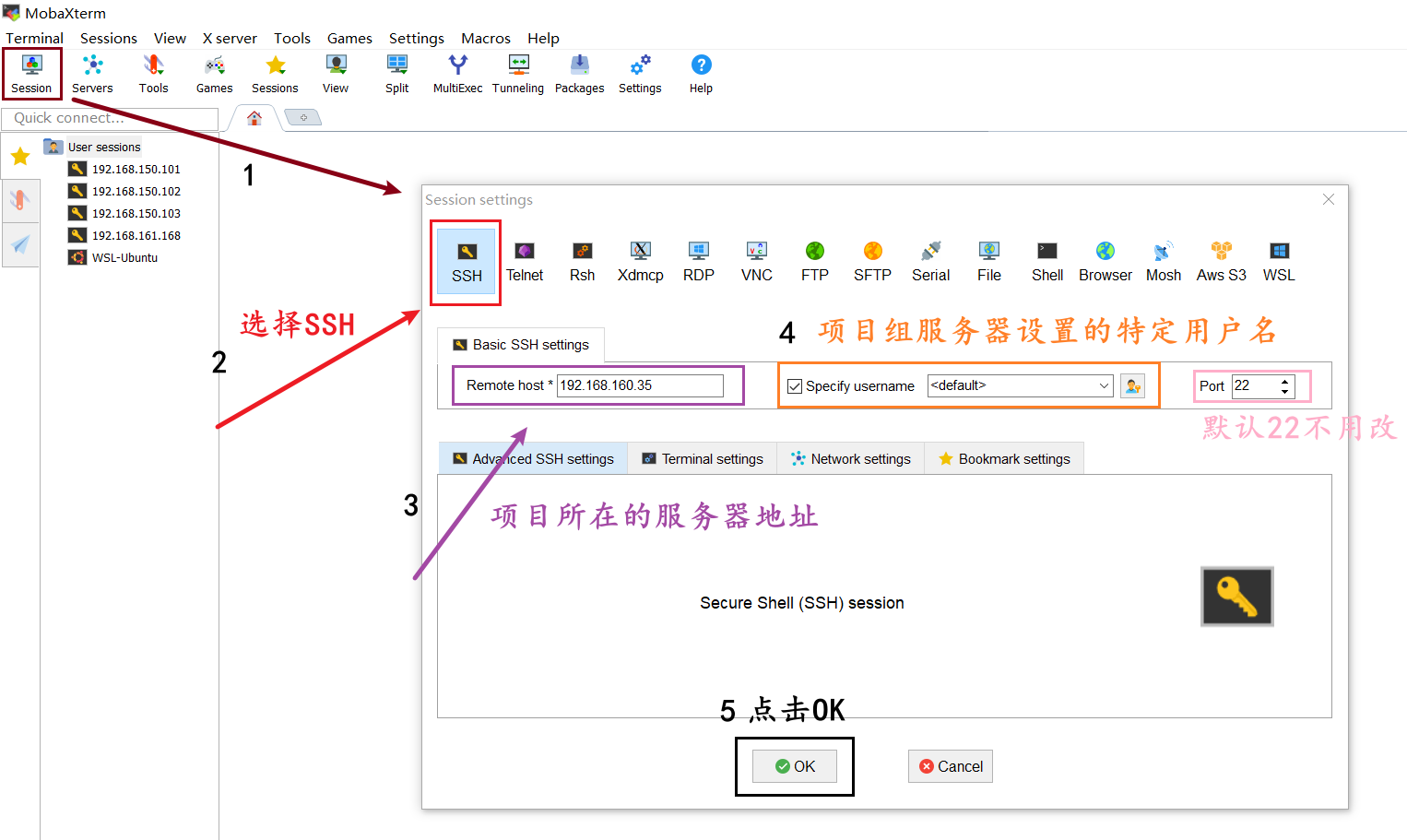Toggle the Specify username checkbox

[x=795, y=386]
